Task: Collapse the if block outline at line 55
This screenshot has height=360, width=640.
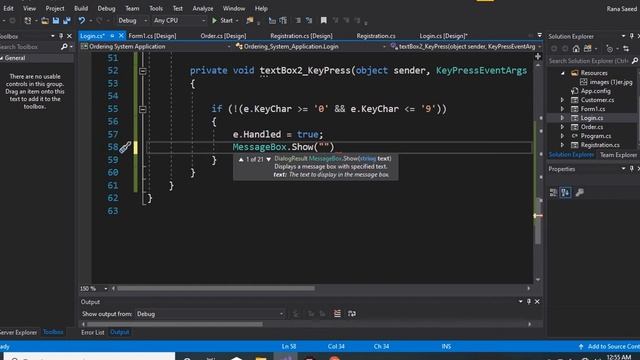Action: click(x=142, y=109)
